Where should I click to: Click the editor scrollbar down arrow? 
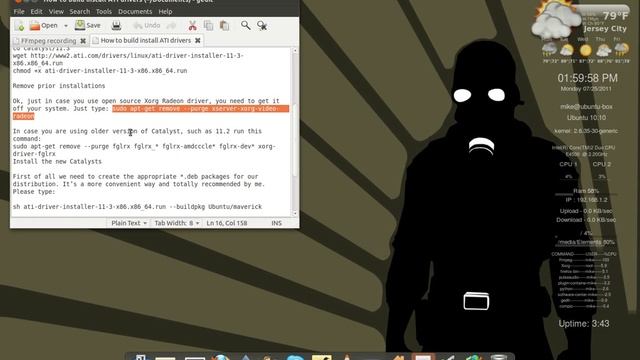[x=295, y=213]
